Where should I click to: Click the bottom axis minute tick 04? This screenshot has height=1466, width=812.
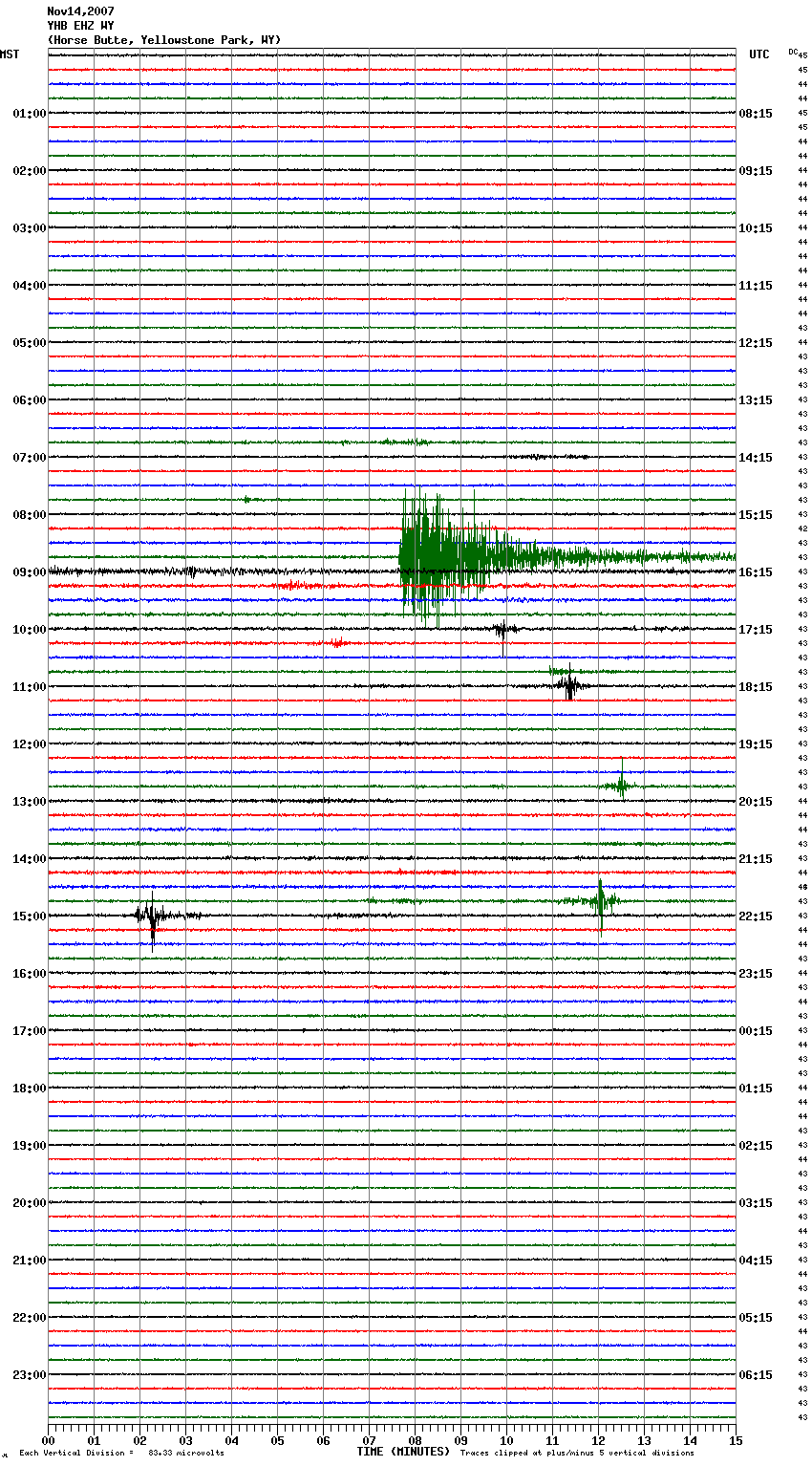(x=231, y=1440)
